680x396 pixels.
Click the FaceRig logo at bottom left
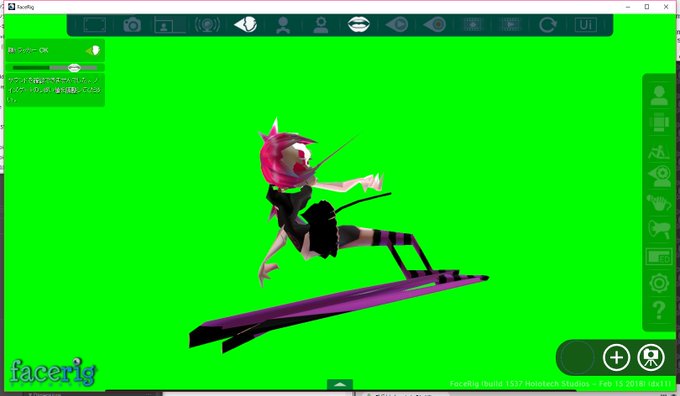pyautogui.click(x=53, y=372)
